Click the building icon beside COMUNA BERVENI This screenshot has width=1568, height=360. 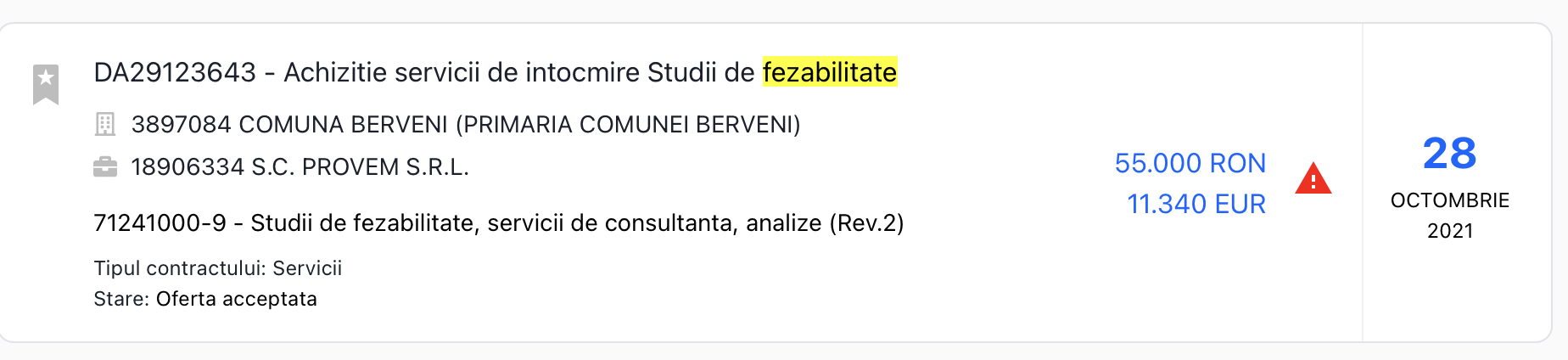tap(105, 125)
